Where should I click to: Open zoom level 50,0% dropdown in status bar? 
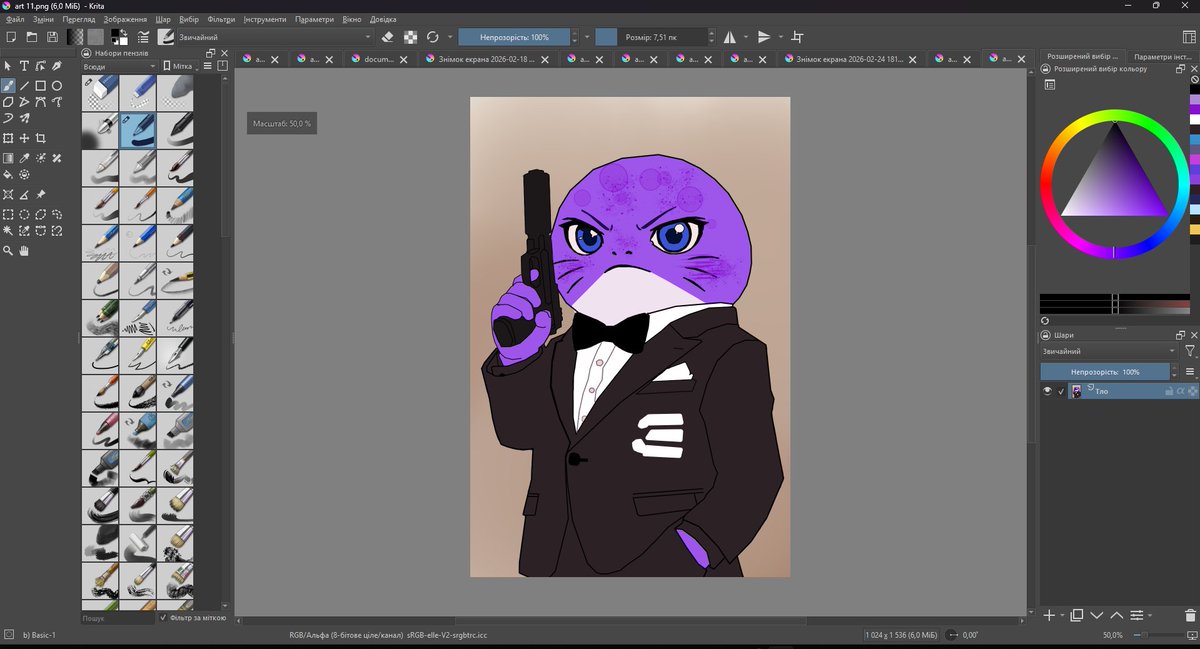pyautogui.click(x=1112, y=635)
